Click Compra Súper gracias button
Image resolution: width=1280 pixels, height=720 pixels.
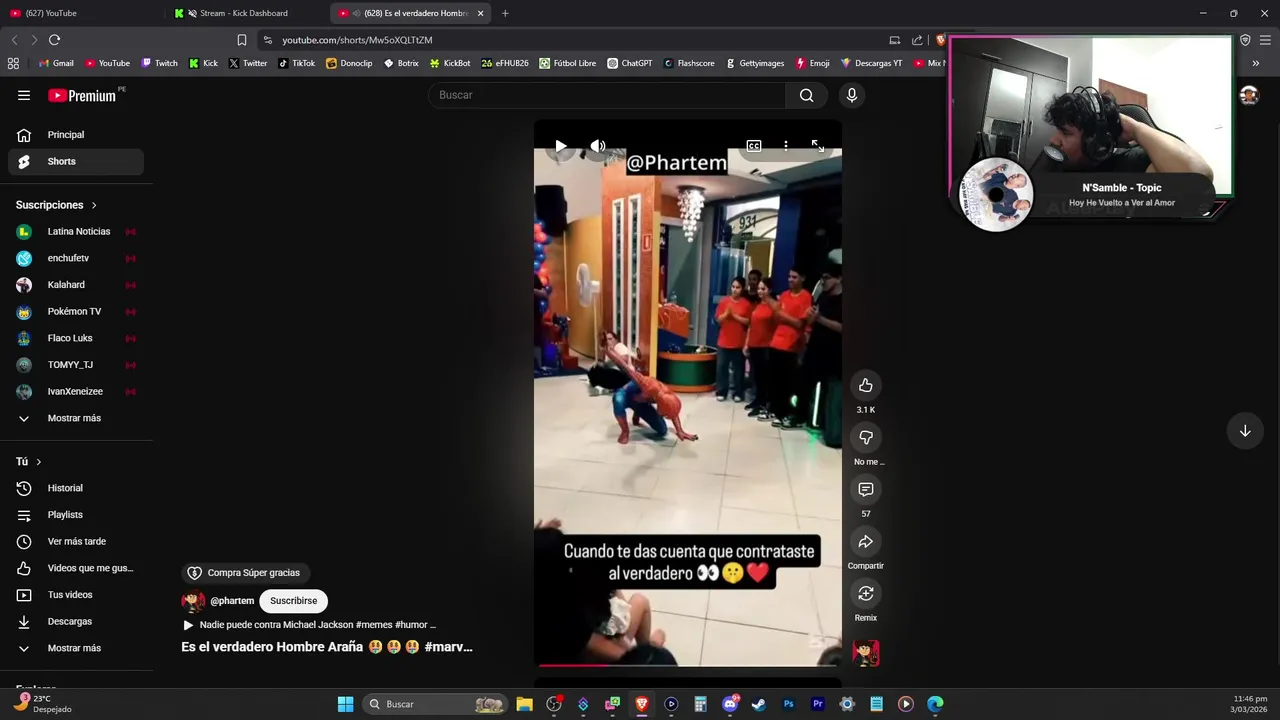244,573
